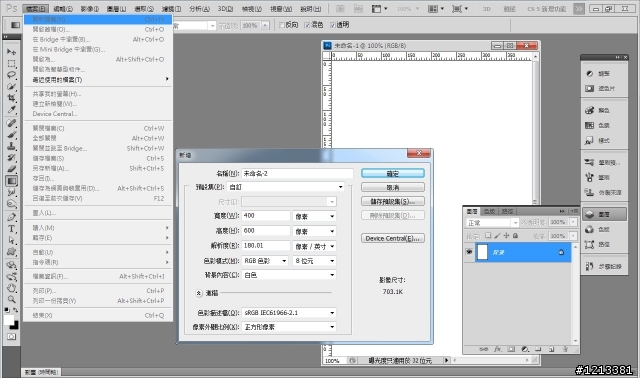Screen dimensions: 640x378
Task: Toggle lock position icon in Layers panel
Action: [506, 236]
